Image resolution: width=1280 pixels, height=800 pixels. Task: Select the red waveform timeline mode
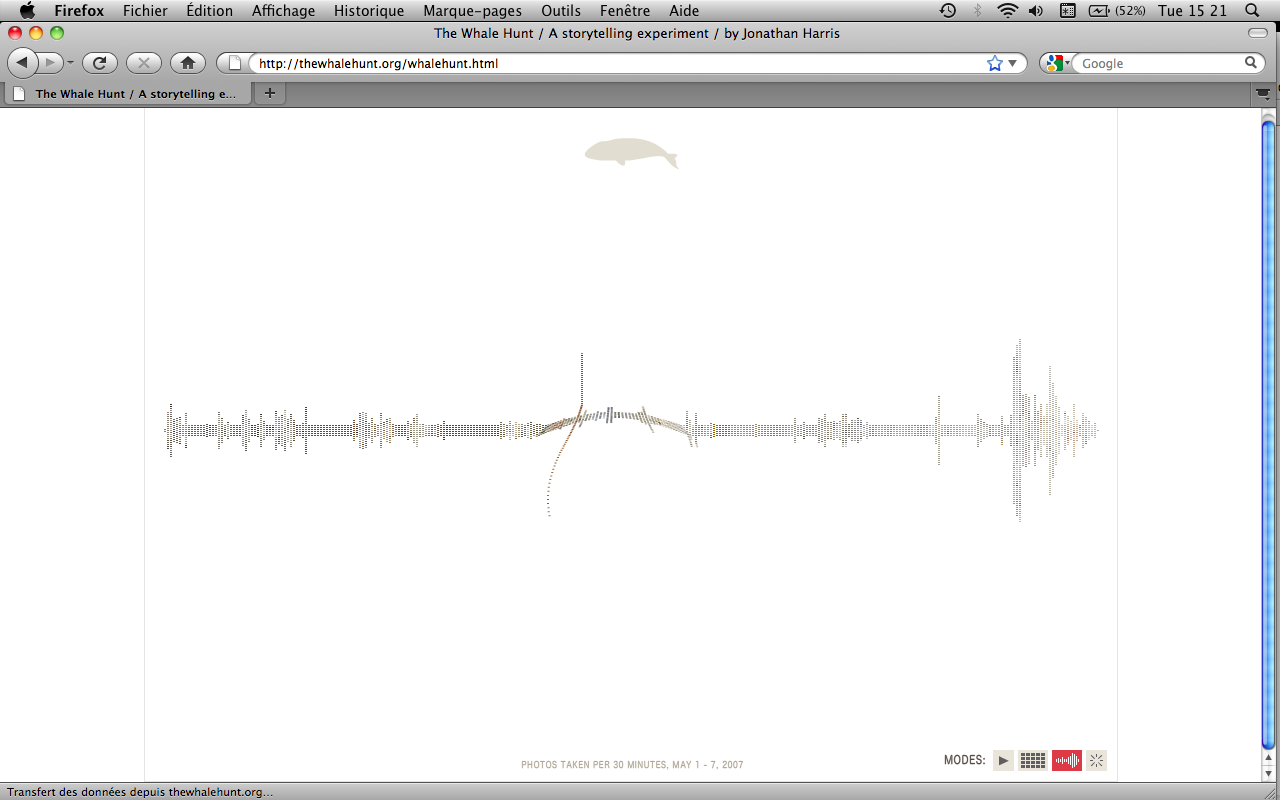(1067, 761)
